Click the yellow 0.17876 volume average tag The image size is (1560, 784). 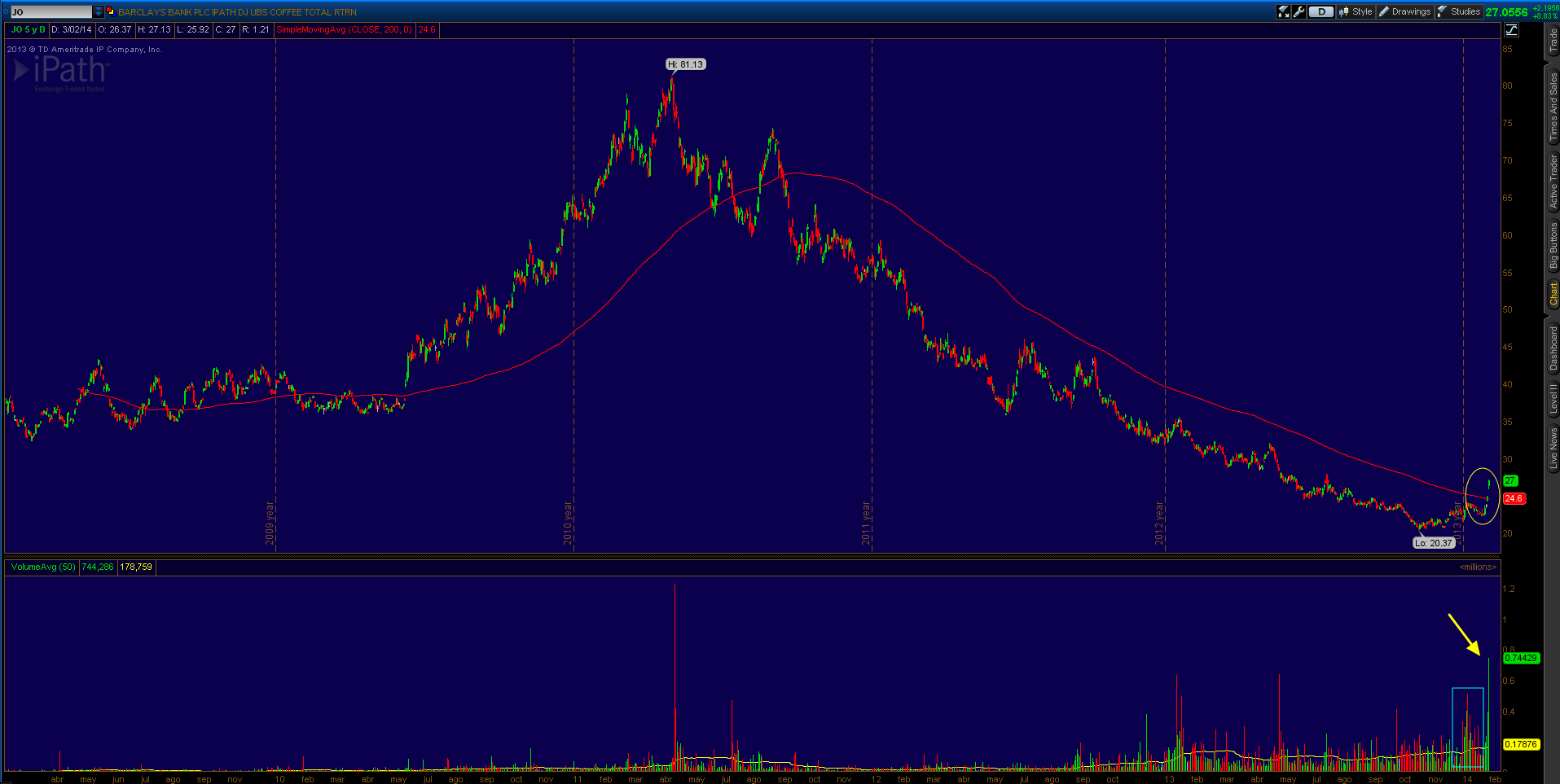[1521, 744]
